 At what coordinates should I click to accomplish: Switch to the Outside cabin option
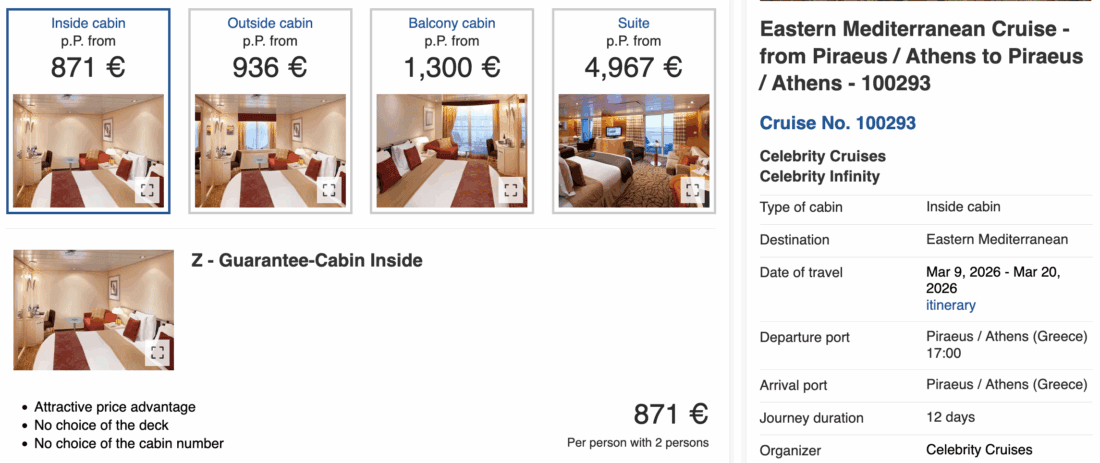click(270, 22)
